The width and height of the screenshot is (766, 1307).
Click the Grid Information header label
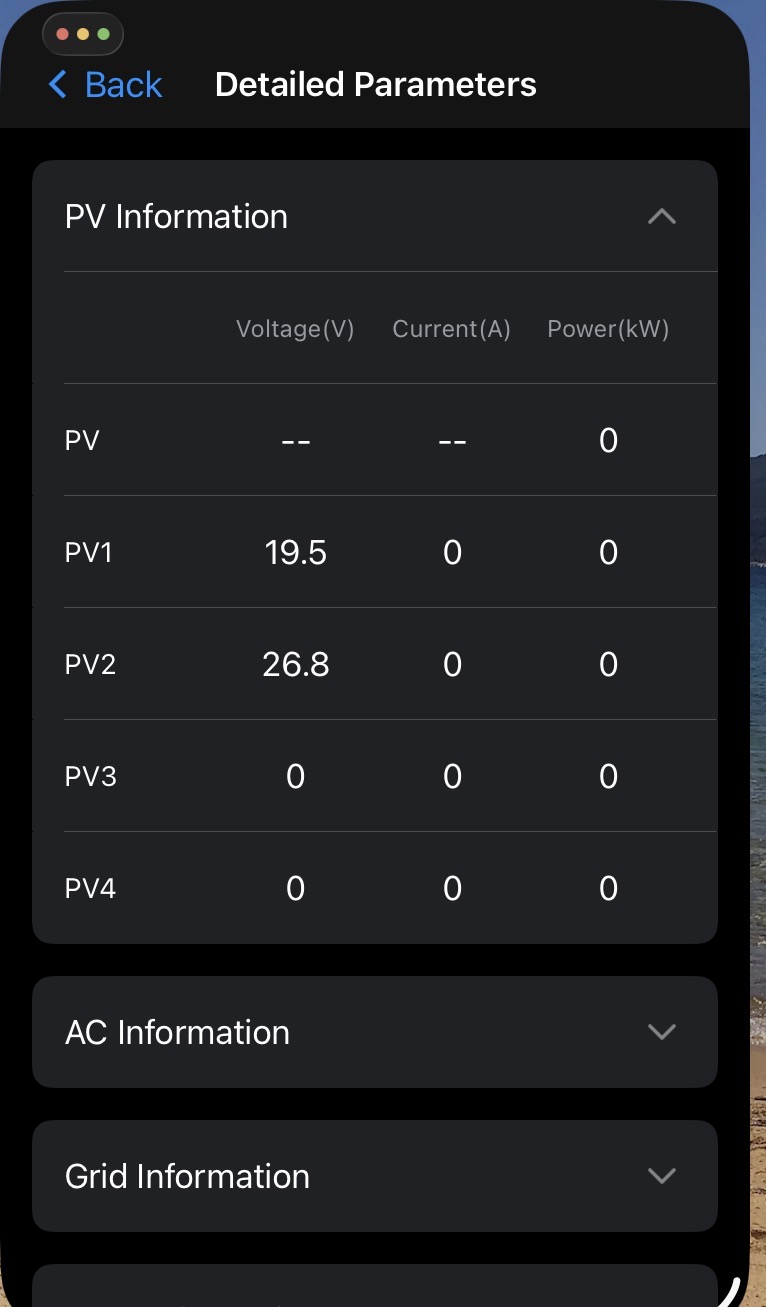point(187,1176)
